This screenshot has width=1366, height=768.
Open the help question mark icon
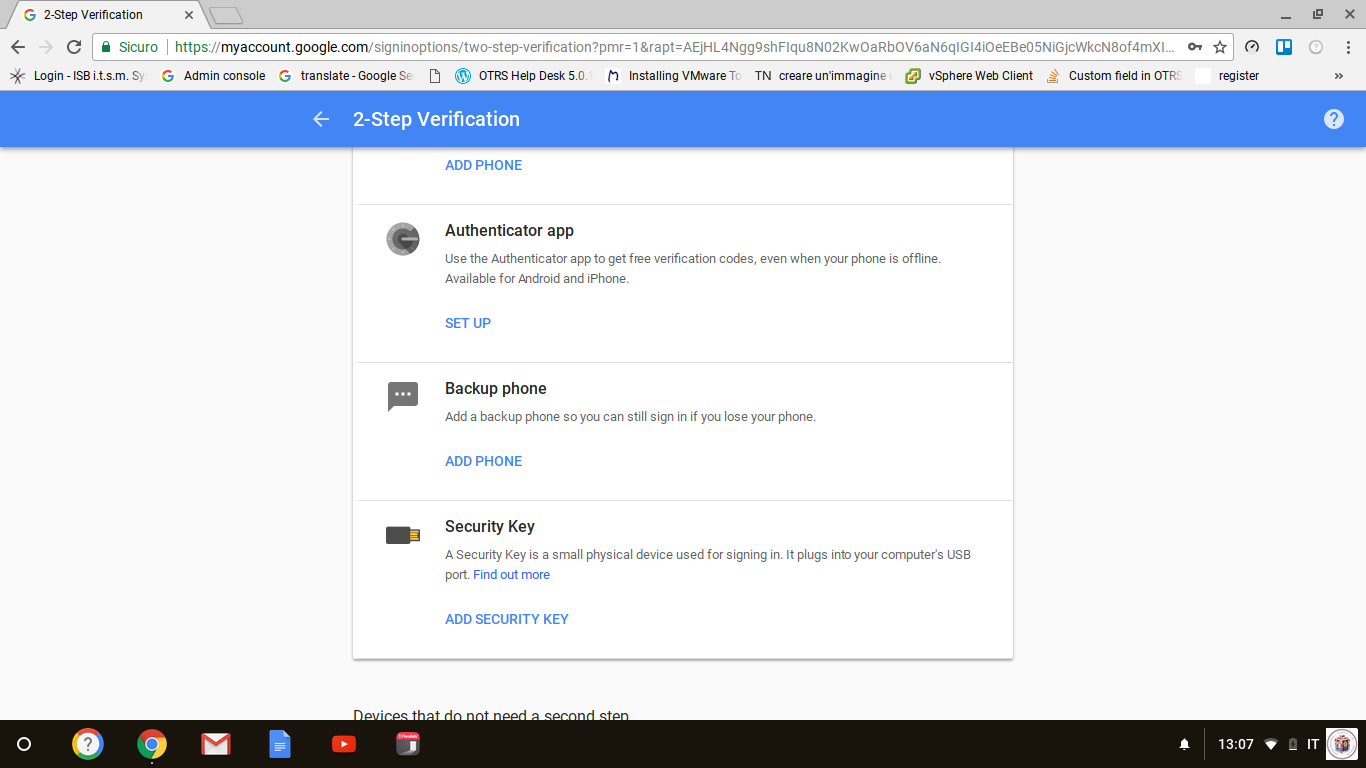tap(1333, 119)
